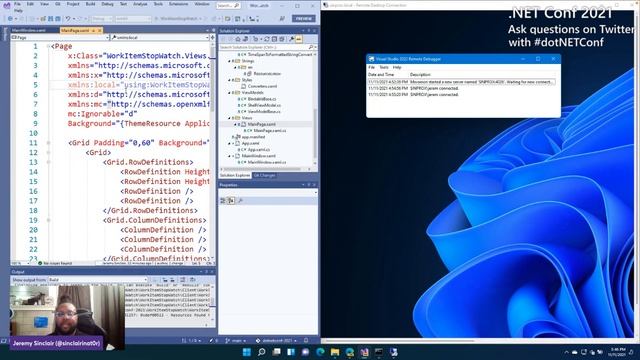Open Task View from the taskbar
640x360 pixels.
(x=276, y=352)
